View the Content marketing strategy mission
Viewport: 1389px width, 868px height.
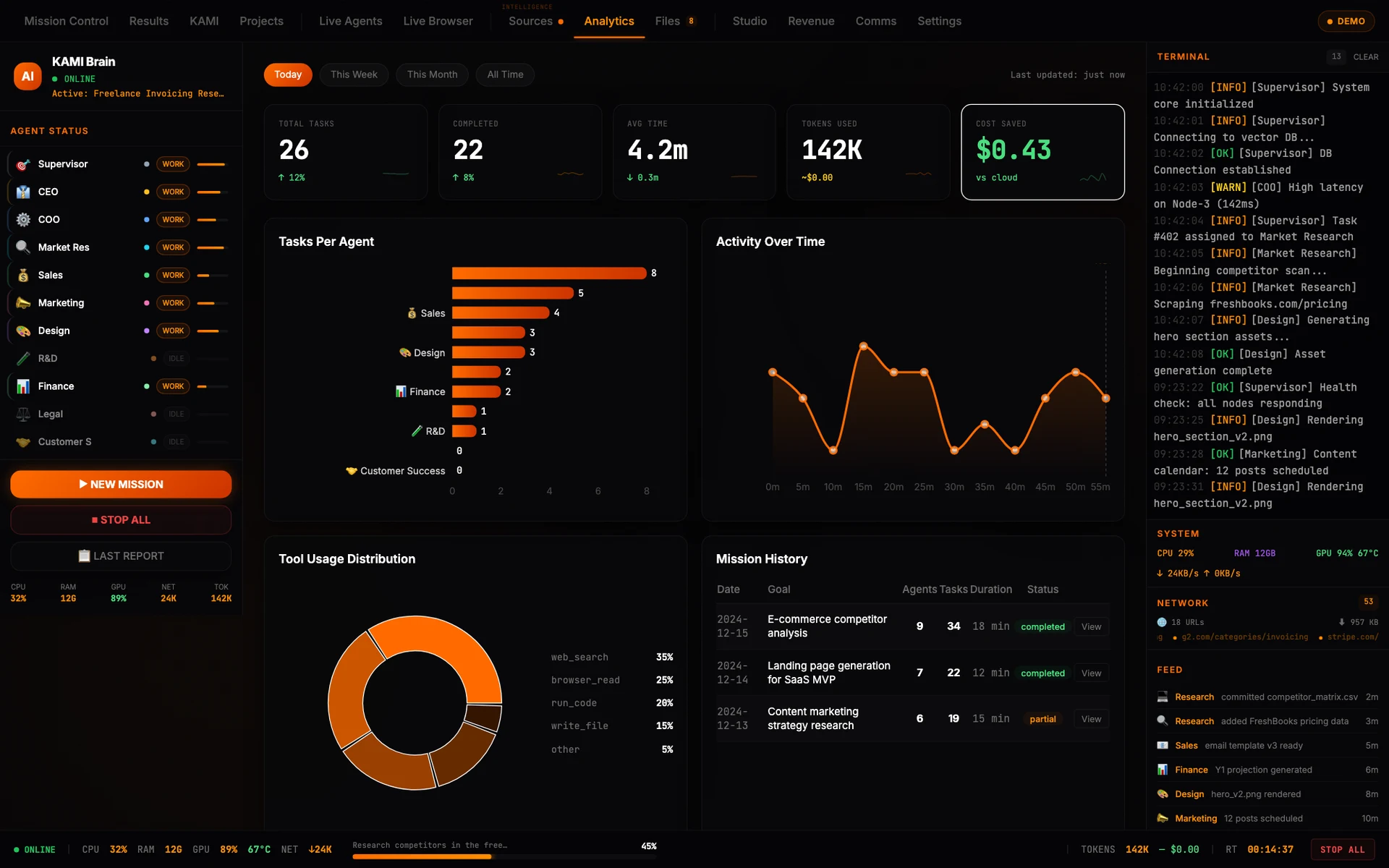point(1091,719)
